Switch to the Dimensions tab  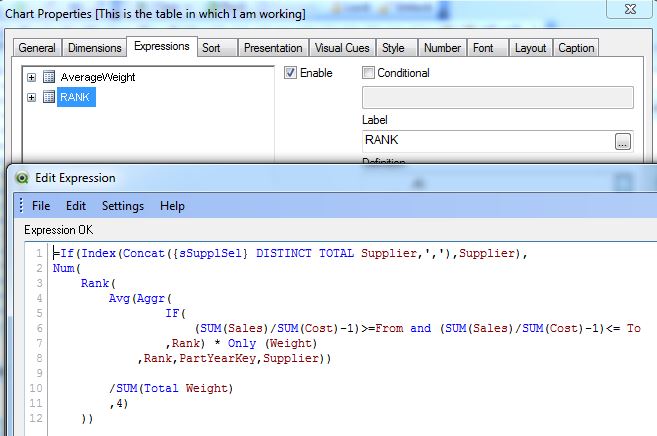95,48
